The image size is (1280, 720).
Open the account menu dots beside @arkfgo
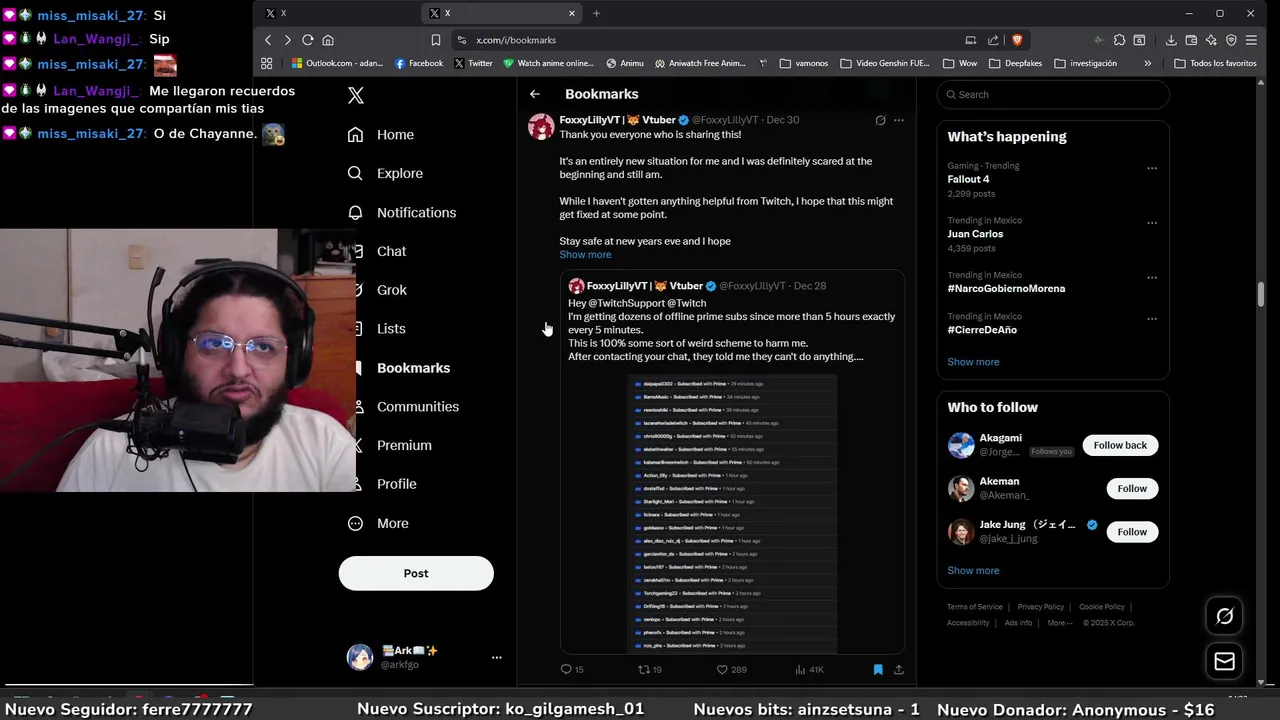496,657
